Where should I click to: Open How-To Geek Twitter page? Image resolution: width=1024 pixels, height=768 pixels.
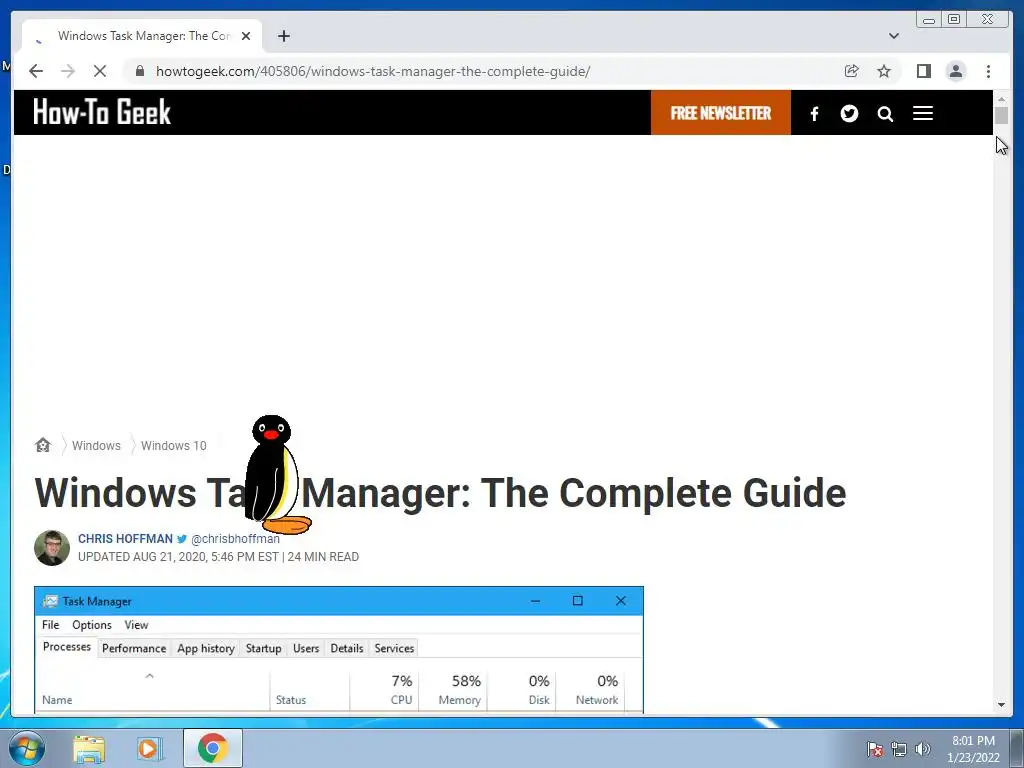click(x=849, y=114)
